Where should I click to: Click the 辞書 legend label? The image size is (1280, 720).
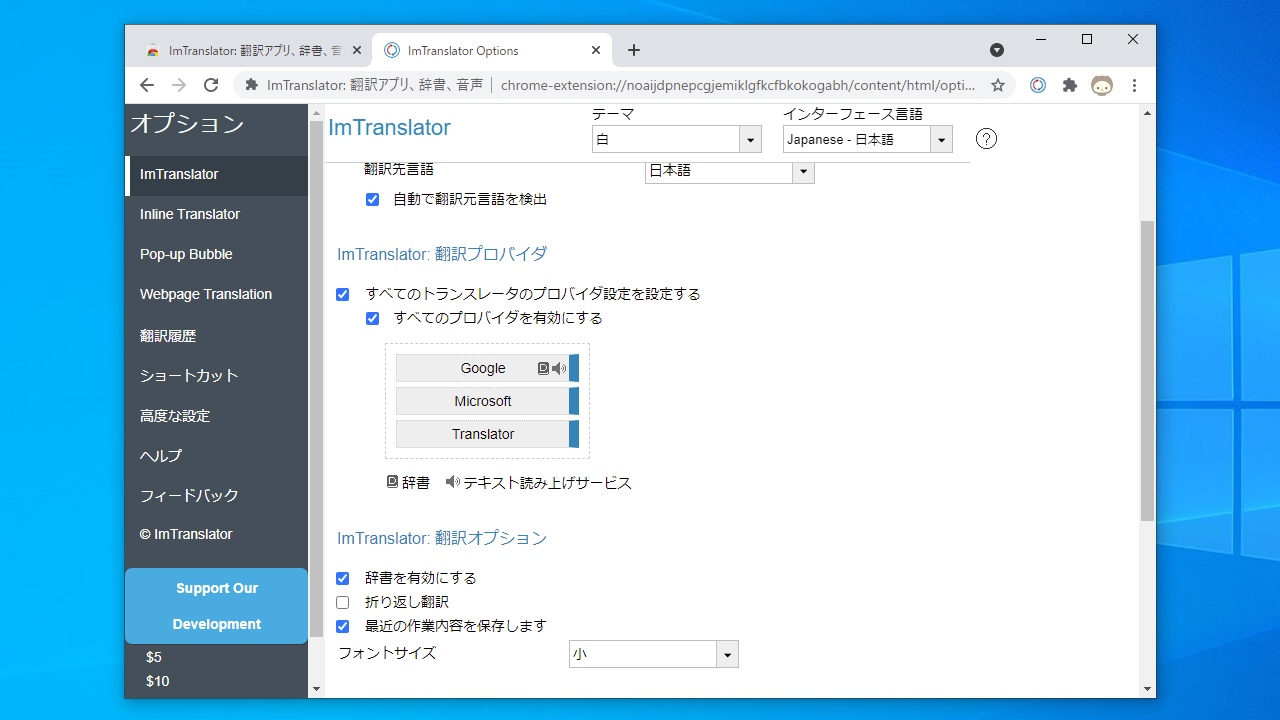pyautogui.click(x=416, y=483)
